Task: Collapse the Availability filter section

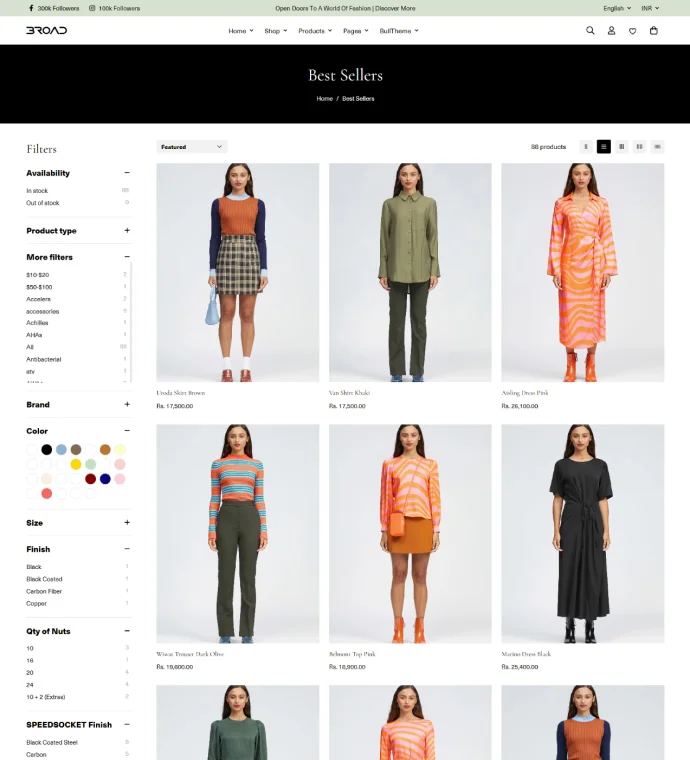Action: click(127, 173)
